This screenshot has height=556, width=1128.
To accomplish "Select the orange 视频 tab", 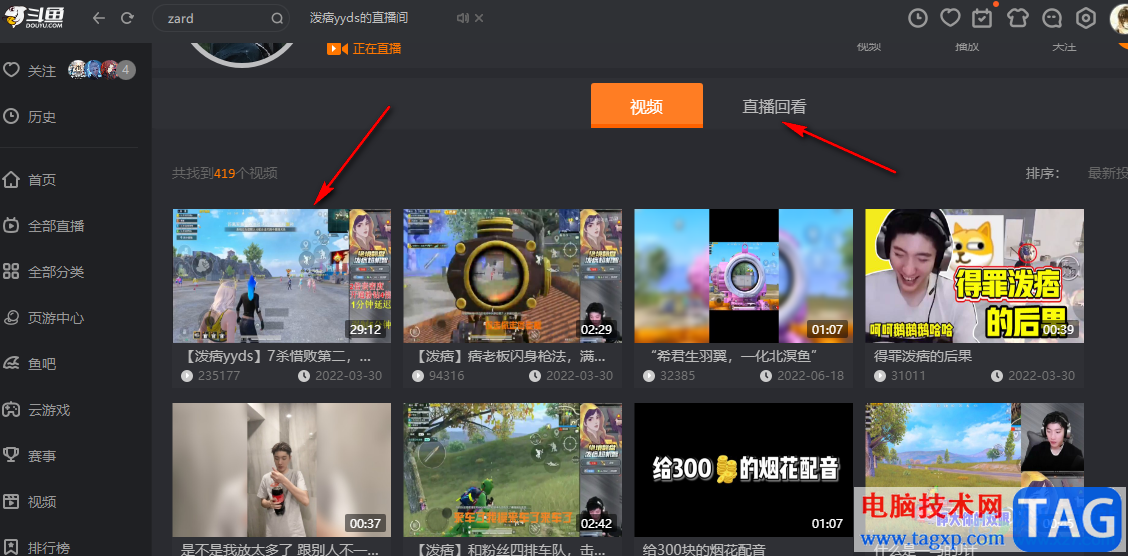I will pos(647,106).
